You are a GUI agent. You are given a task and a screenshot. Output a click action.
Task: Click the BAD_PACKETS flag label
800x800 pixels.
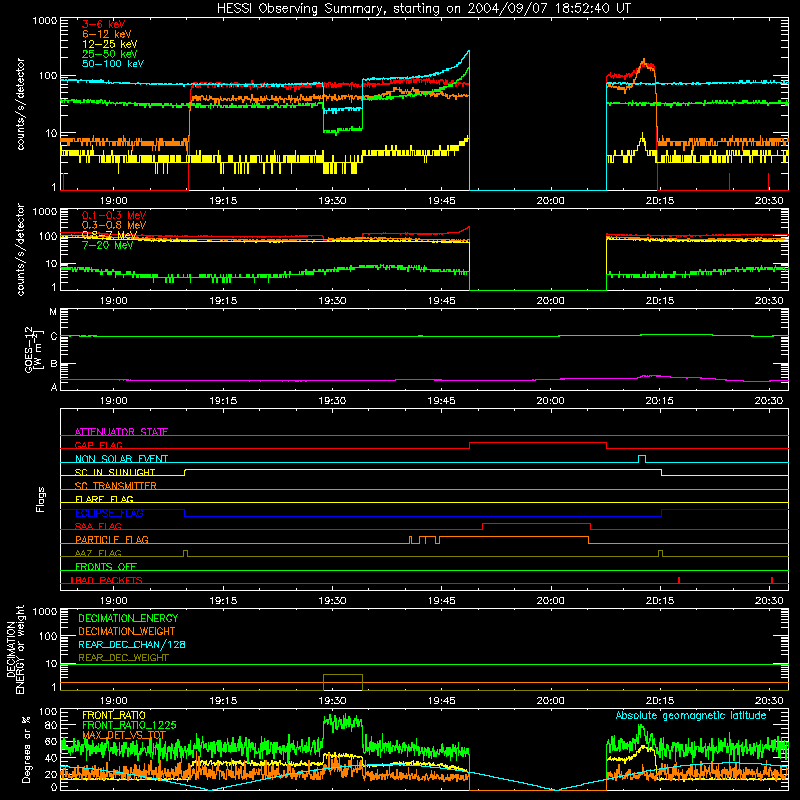click(x=107, y=580)
